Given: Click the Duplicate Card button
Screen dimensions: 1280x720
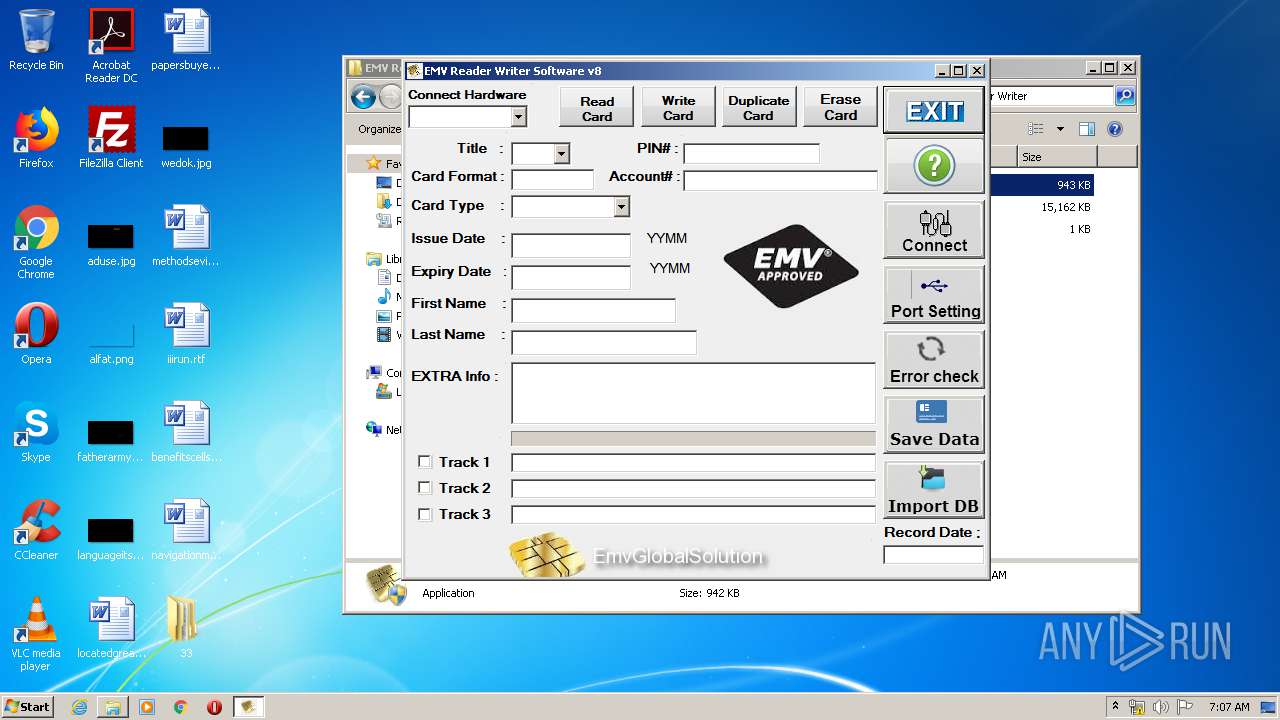Looking at the screenshot, I should (x=759, y=107).
